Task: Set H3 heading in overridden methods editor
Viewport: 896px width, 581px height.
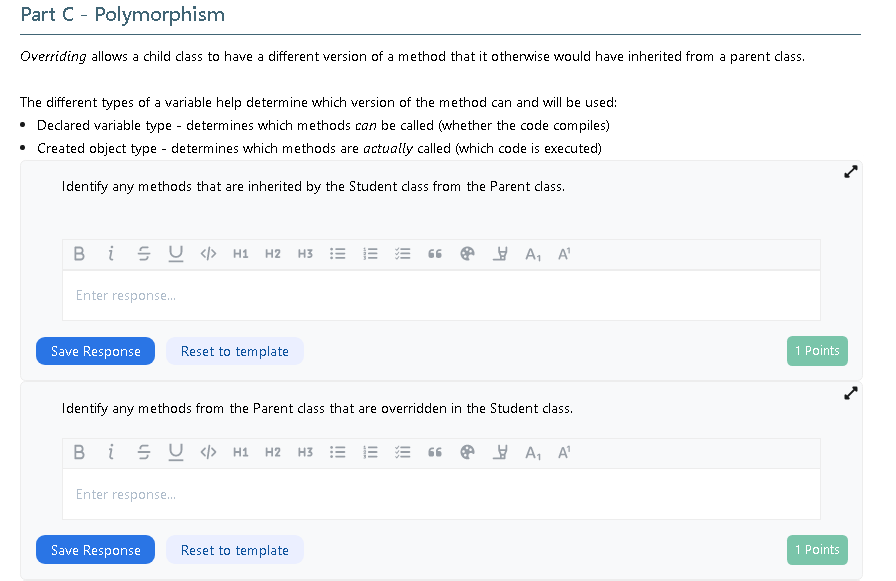Action: [x=305, y=452]
